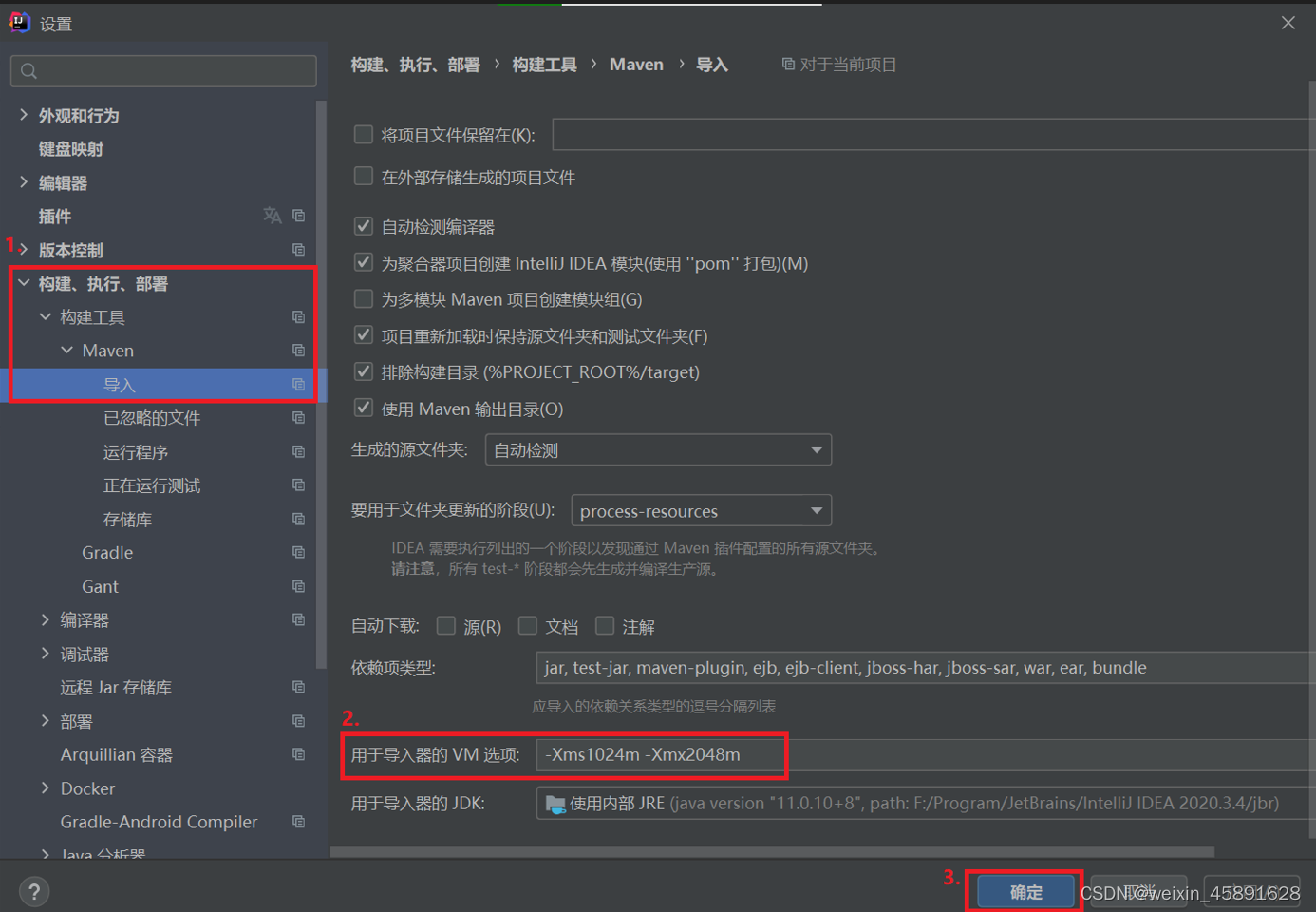Open 键盘映射 settings page
The width and height of the screenshot is (1316, 912).
(x=71, y=149)
